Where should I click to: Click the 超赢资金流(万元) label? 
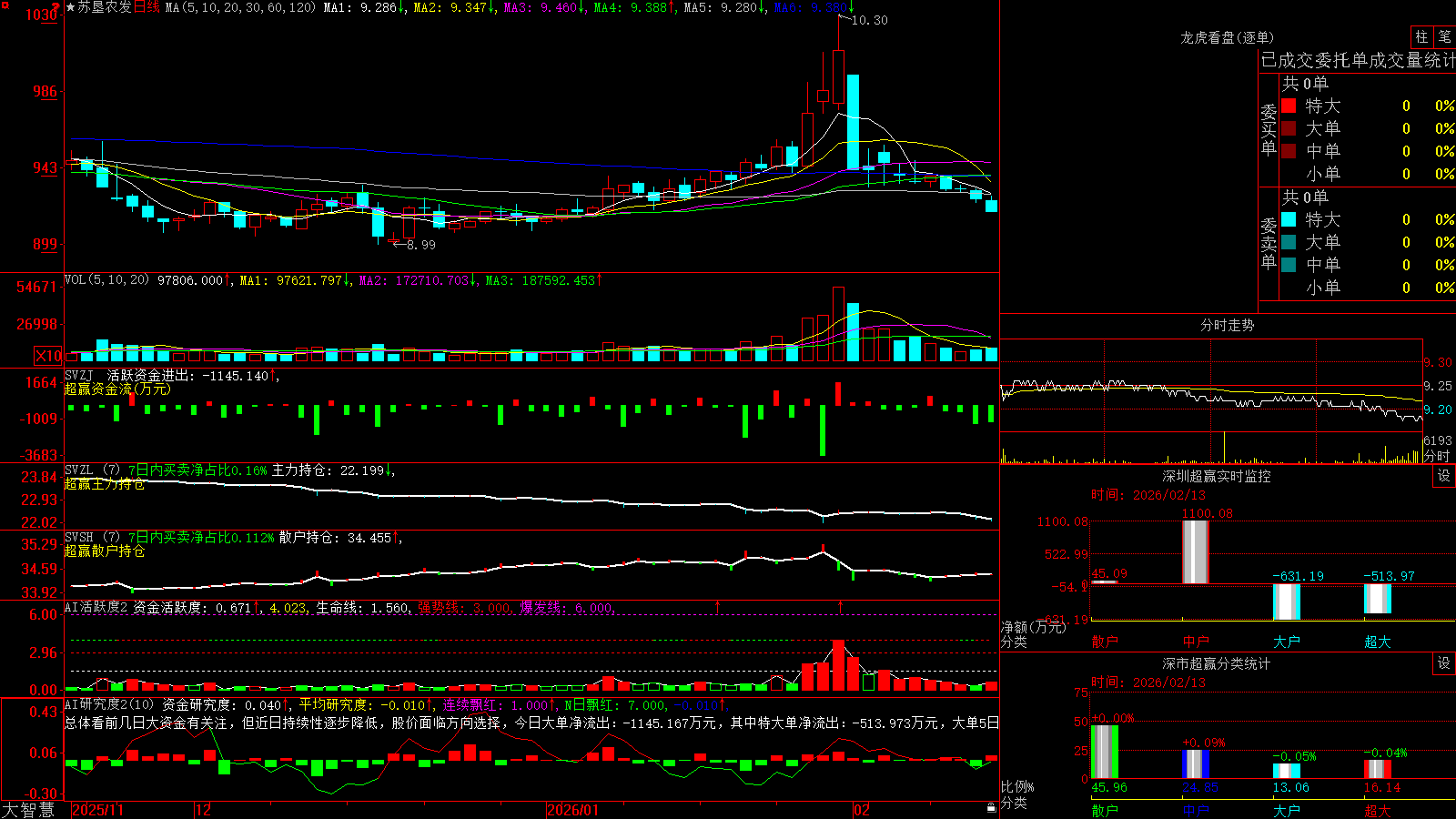(x=117, y=389)
